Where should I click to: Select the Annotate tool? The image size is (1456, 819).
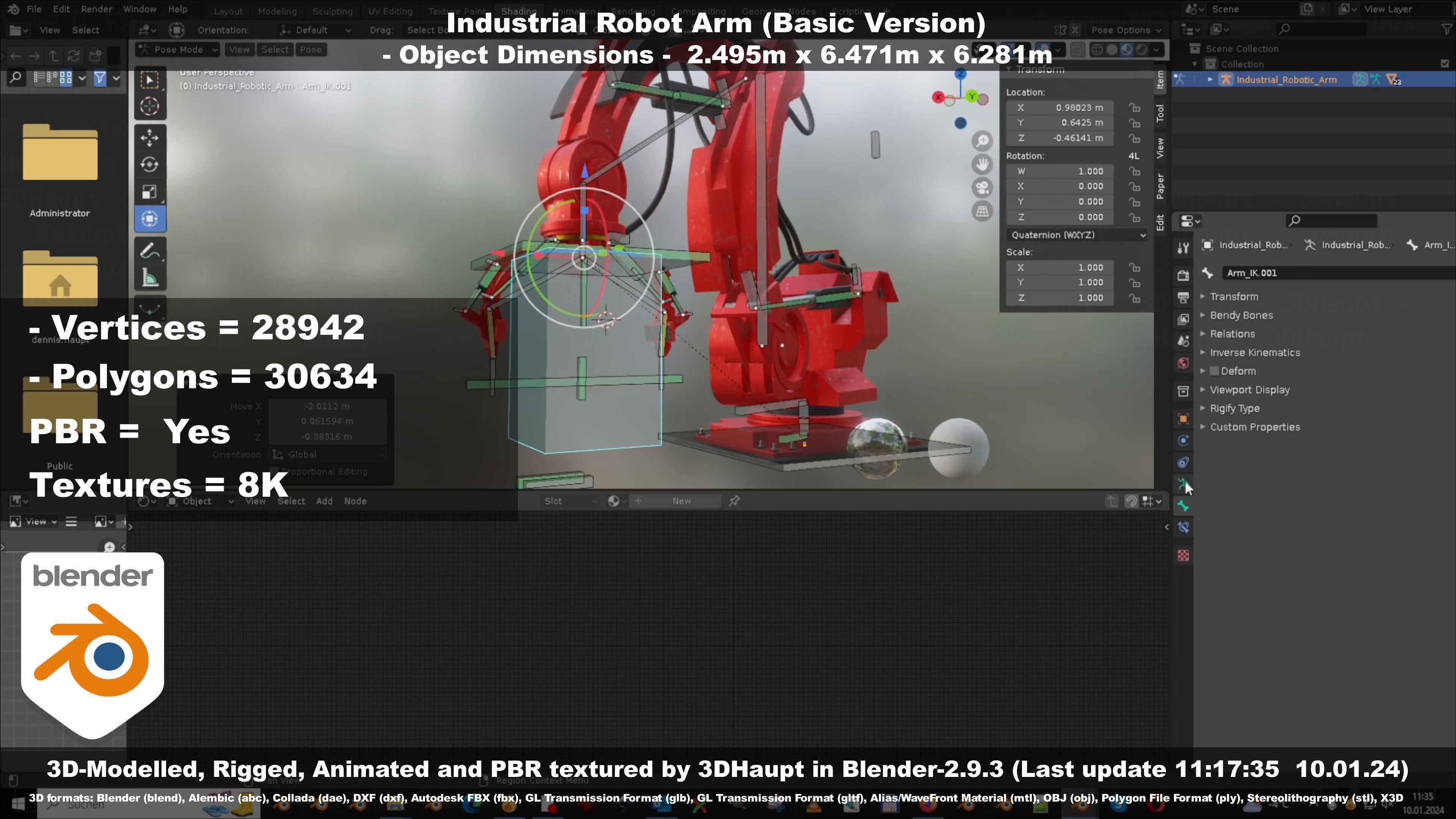(x=150, y=250)
